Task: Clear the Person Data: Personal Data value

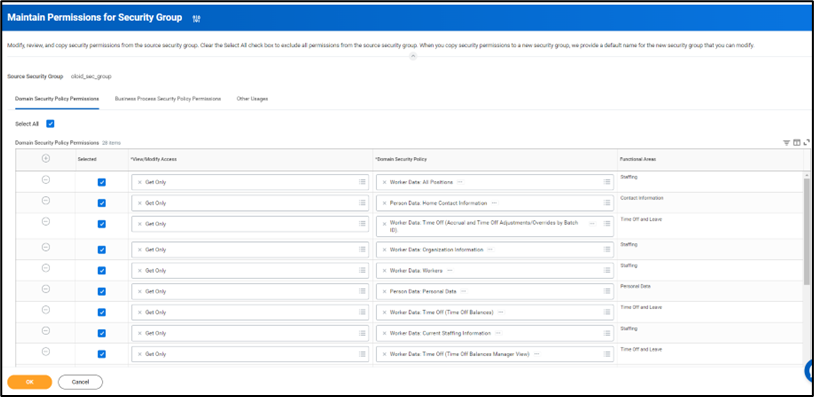Action: [x=384, y=291]
